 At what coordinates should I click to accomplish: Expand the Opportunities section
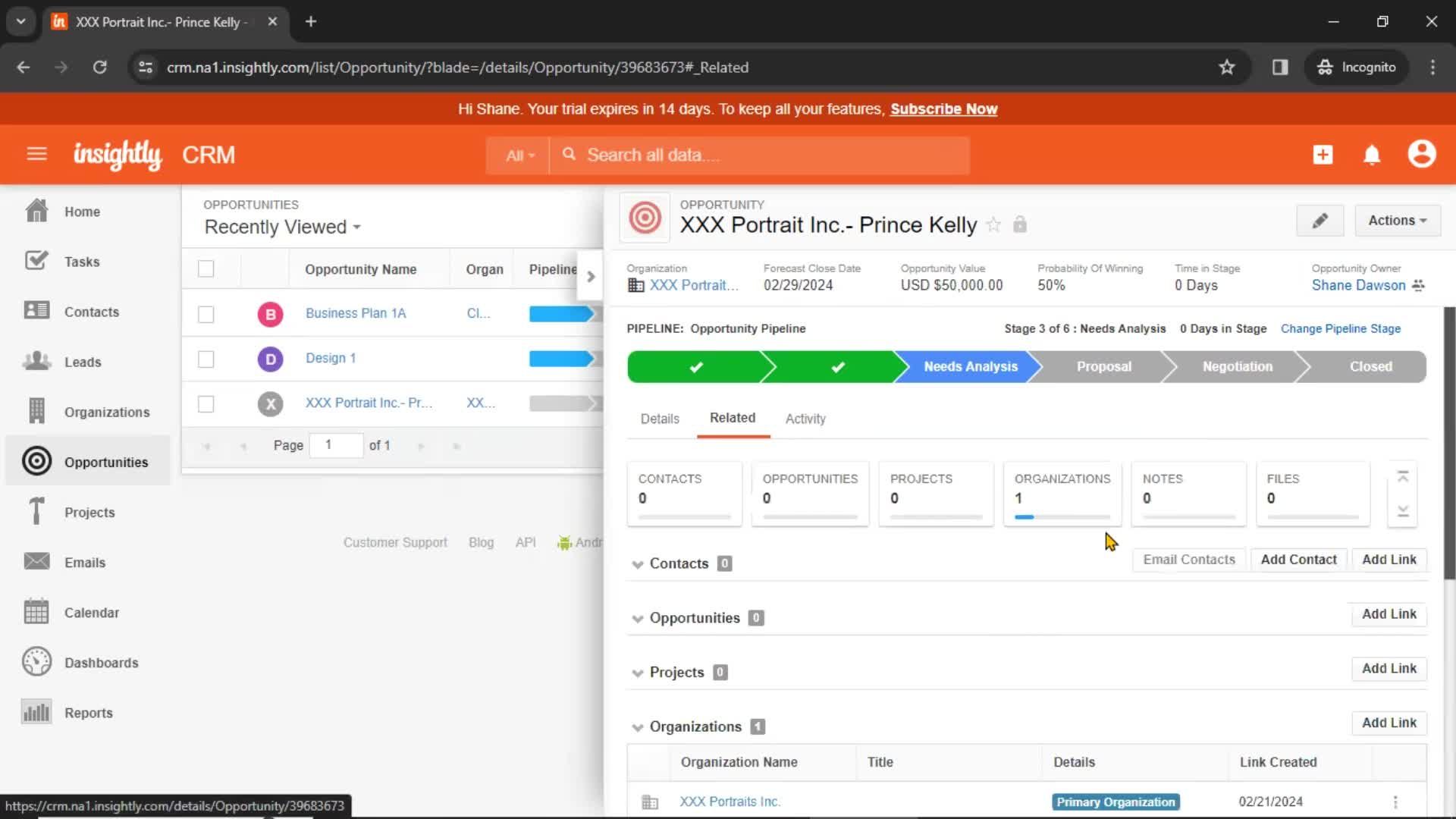pos(638,618)
